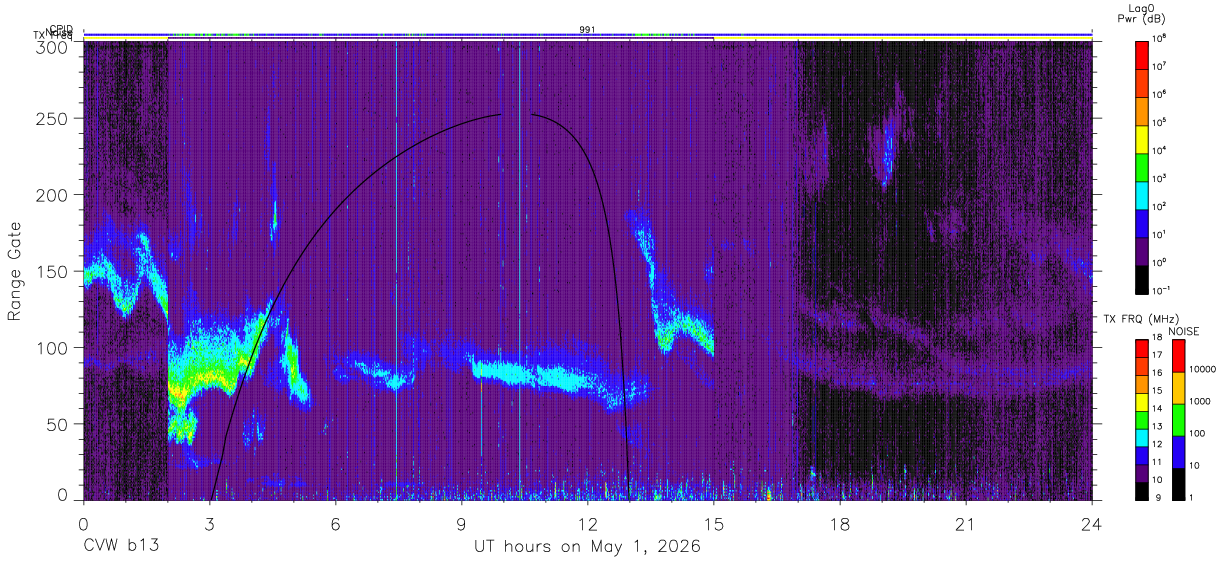
Task: Pick the red top segment of TX FRQ colorbar
Action: pos(1143,348)
